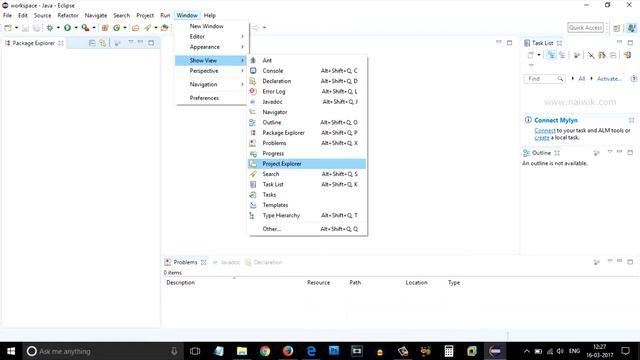Click the New wizard toolbar icon
Viewport: 640px width, 360px height.
pyautogui.click(x=8, y=28)
